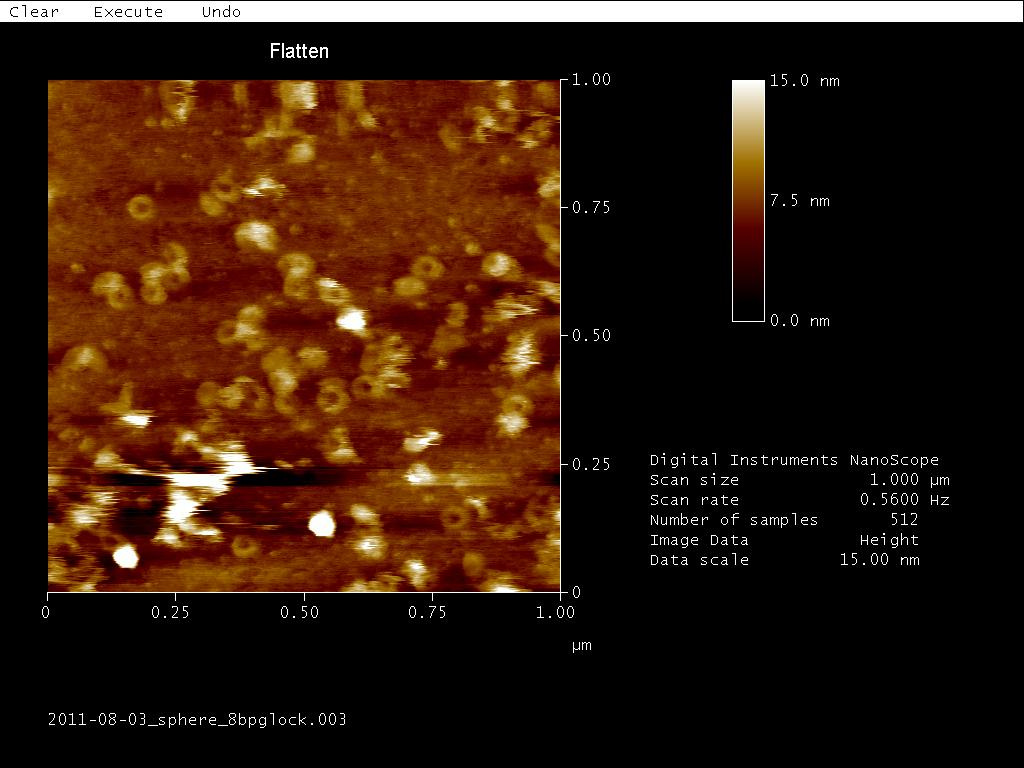Click the 0.0 nm color bar label
Image resolution: width=1024 pixels, height=768 pixels.
click(799, 321)
